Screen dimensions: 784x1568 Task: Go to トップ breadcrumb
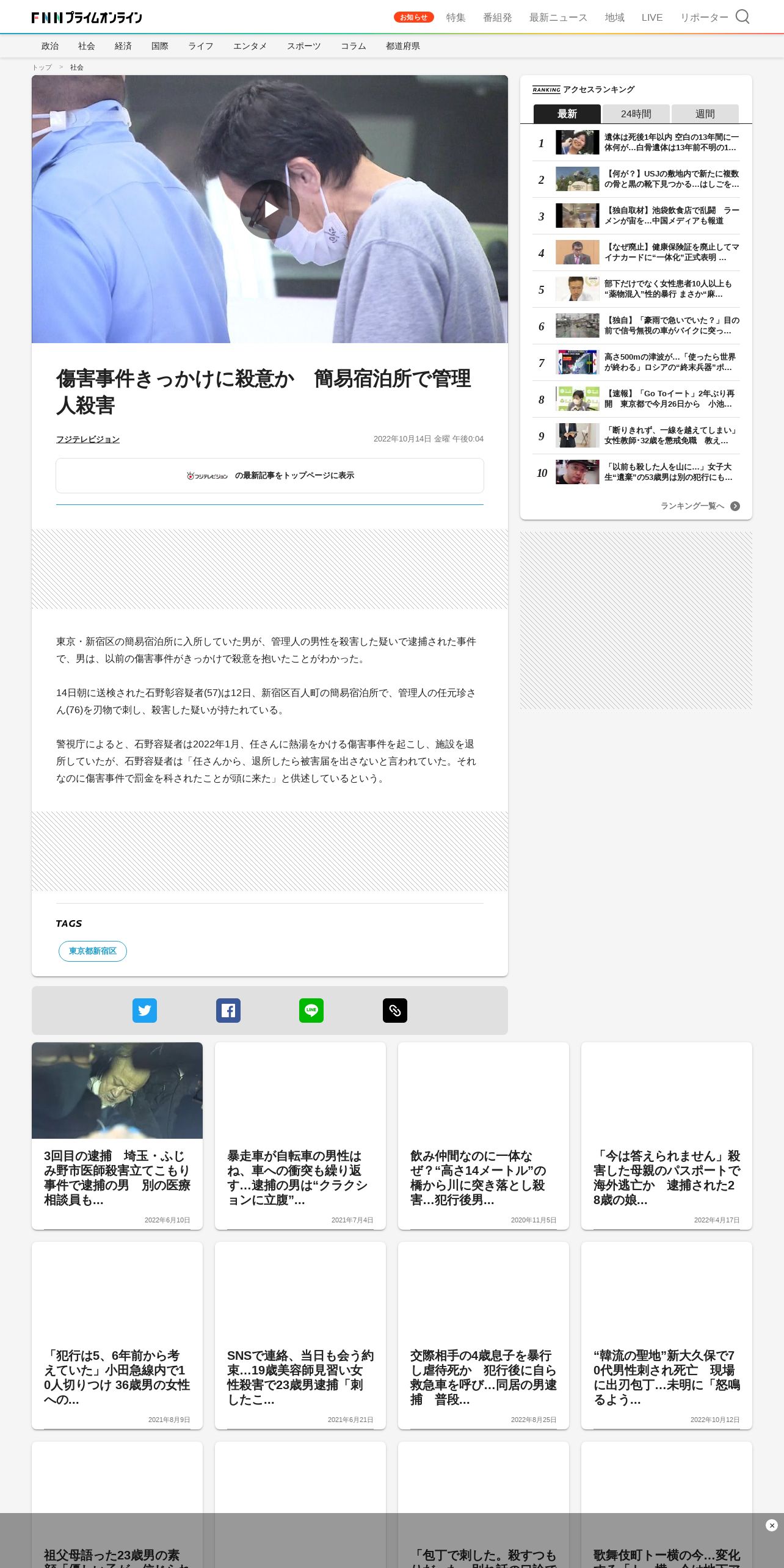[x=42, y=67]
